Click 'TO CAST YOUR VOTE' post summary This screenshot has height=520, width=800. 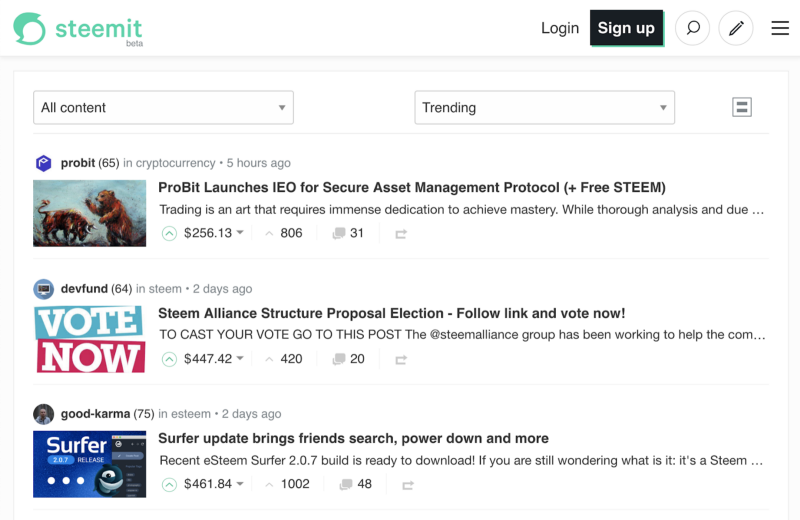coord(462,335)
